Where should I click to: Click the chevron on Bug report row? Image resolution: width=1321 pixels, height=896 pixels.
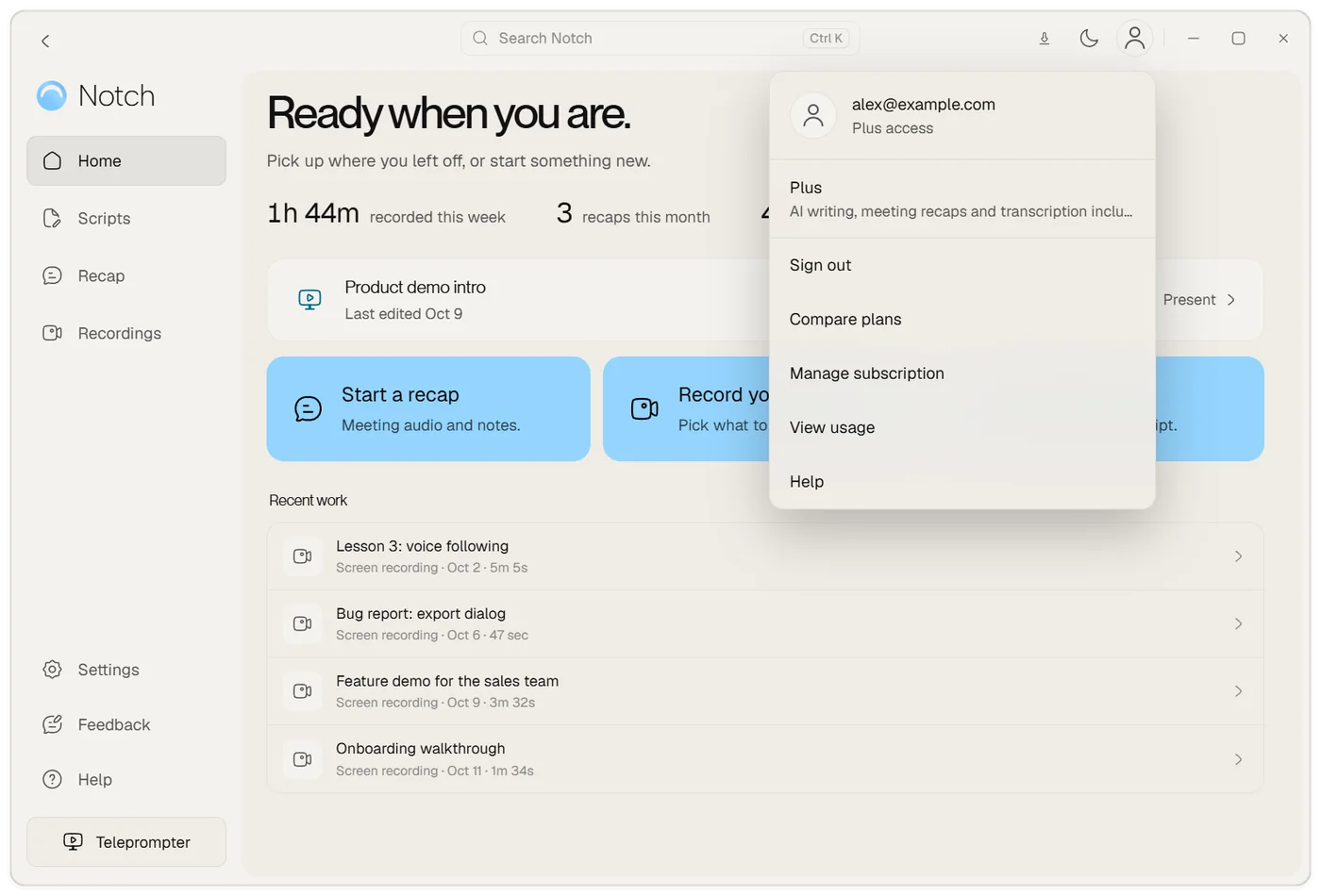pos(1238,624)
